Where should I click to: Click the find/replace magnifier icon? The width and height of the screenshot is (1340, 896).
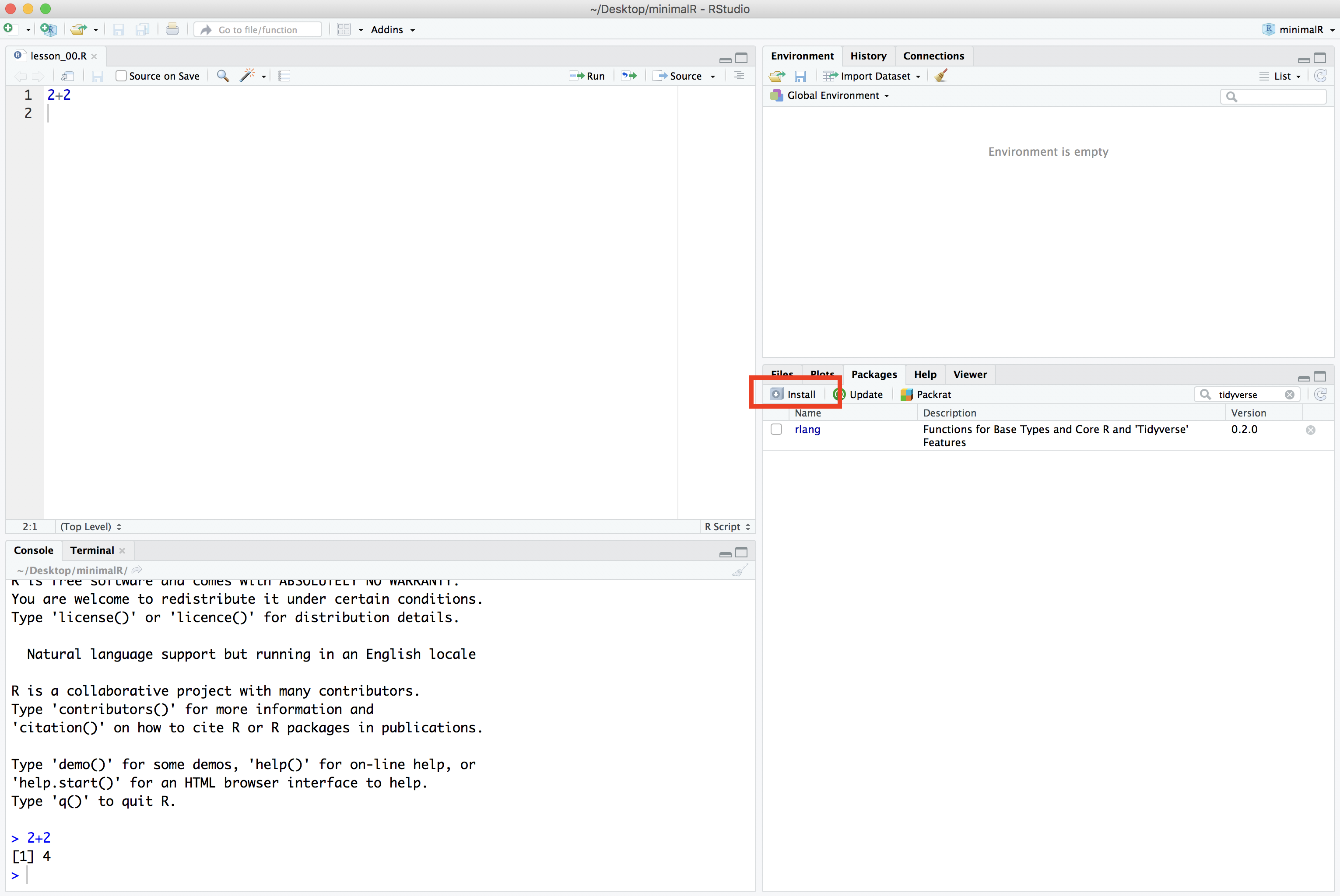tap(223, 76)
